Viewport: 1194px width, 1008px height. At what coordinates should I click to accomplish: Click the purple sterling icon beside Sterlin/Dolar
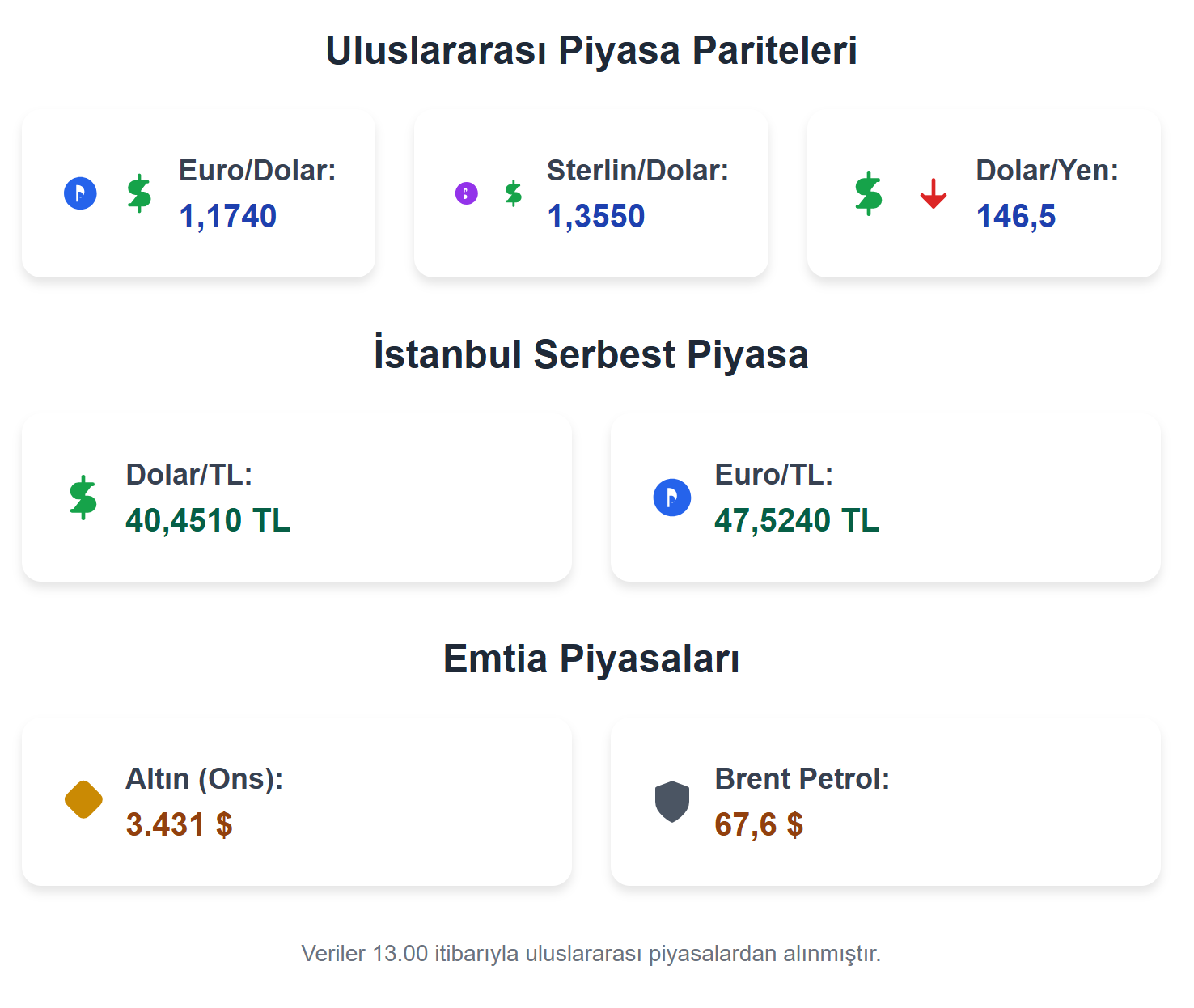coord(467,193)
